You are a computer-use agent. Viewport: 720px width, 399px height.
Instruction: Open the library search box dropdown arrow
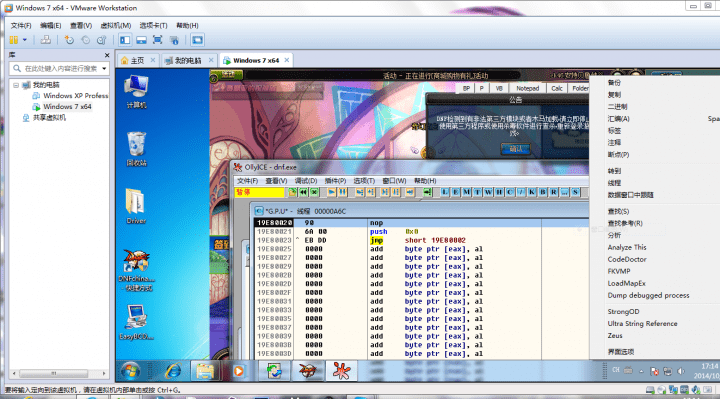[104, 68]
